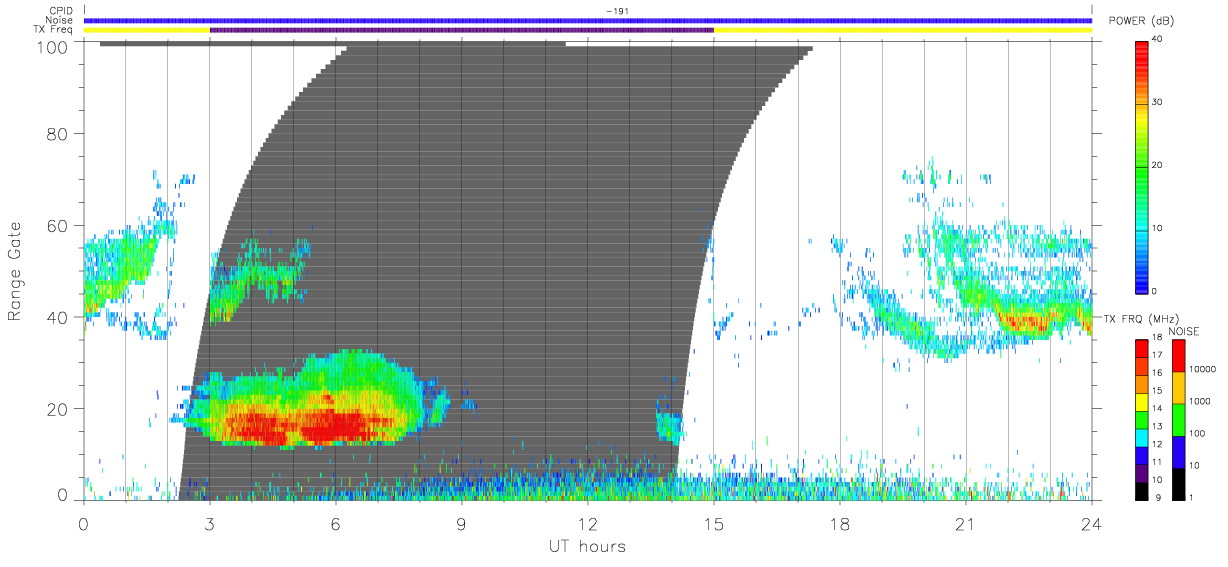This screenshot has height=567, width=1228.
Task: Click the purple segment of TX Freq strip
Action: click(461, 30)
